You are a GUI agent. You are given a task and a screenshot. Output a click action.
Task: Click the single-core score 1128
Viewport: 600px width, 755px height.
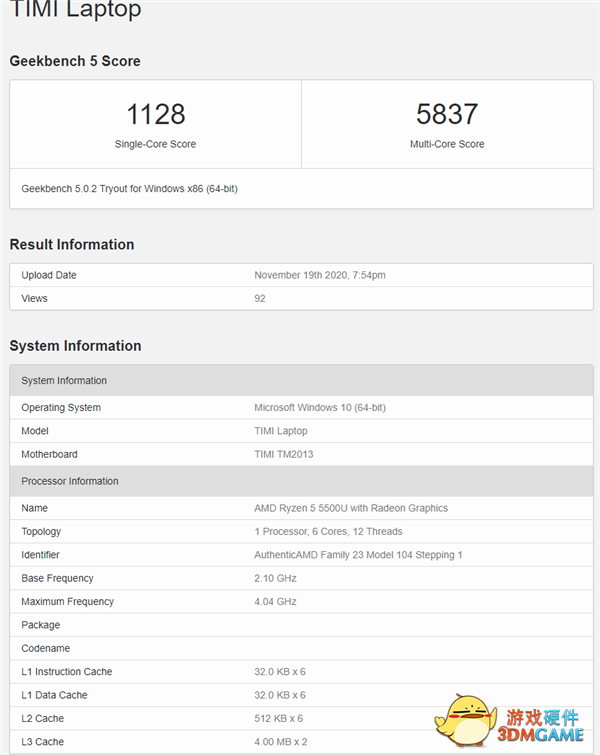156,114
